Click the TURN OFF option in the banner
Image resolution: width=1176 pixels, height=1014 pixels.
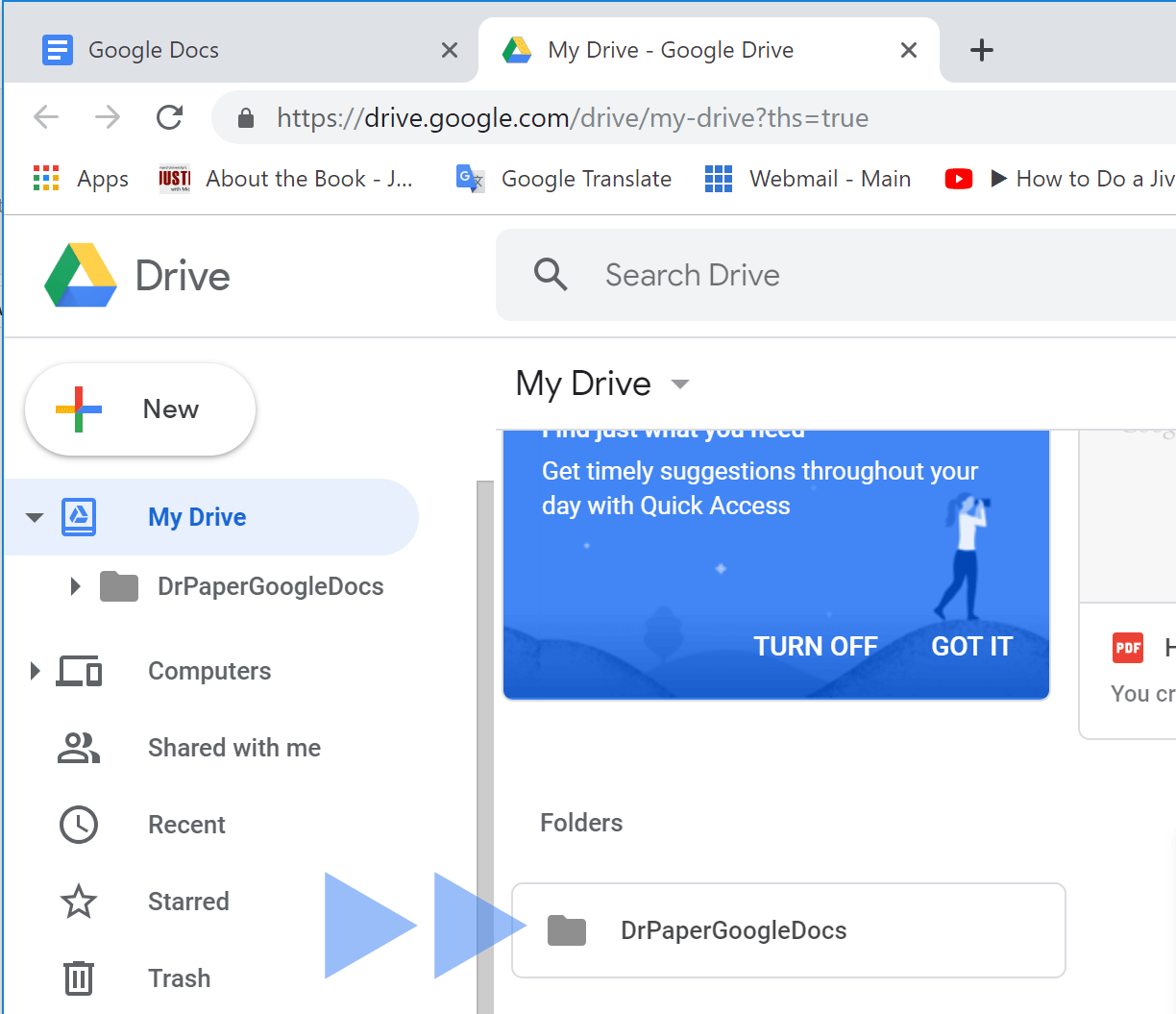click(816, 646)
